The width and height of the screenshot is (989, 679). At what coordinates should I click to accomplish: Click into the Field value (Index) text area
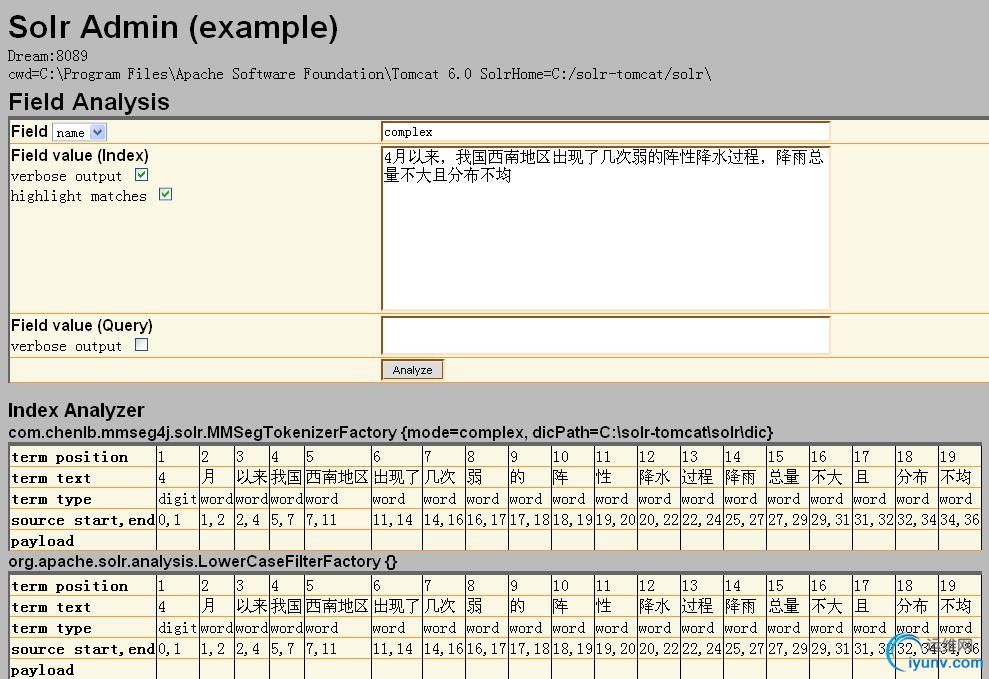point(606,228)
